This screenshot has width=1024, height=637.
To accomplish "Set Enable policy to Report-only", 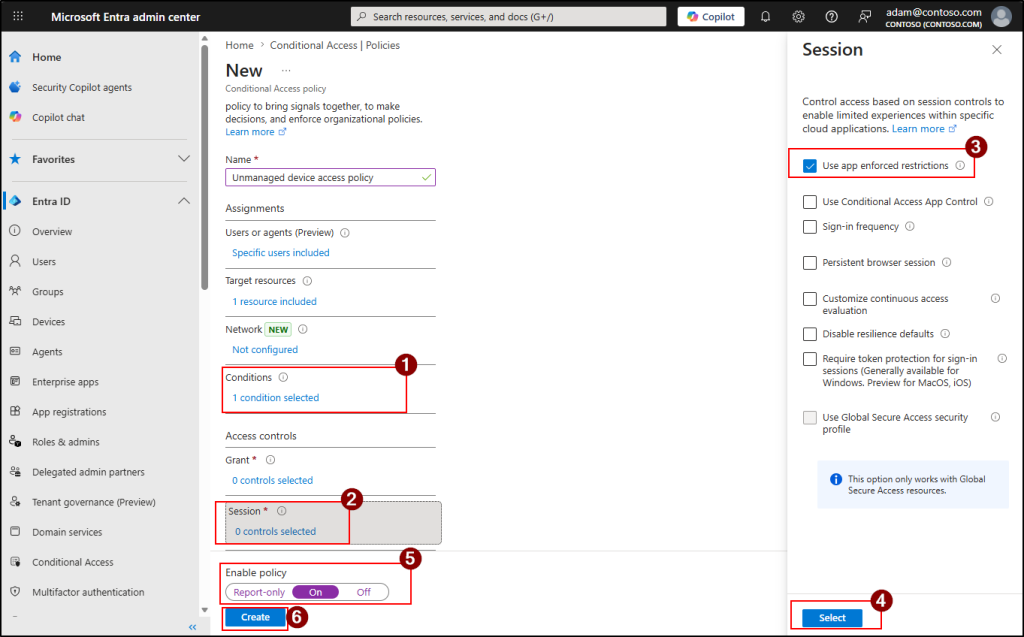I will [x=259, y=592].
